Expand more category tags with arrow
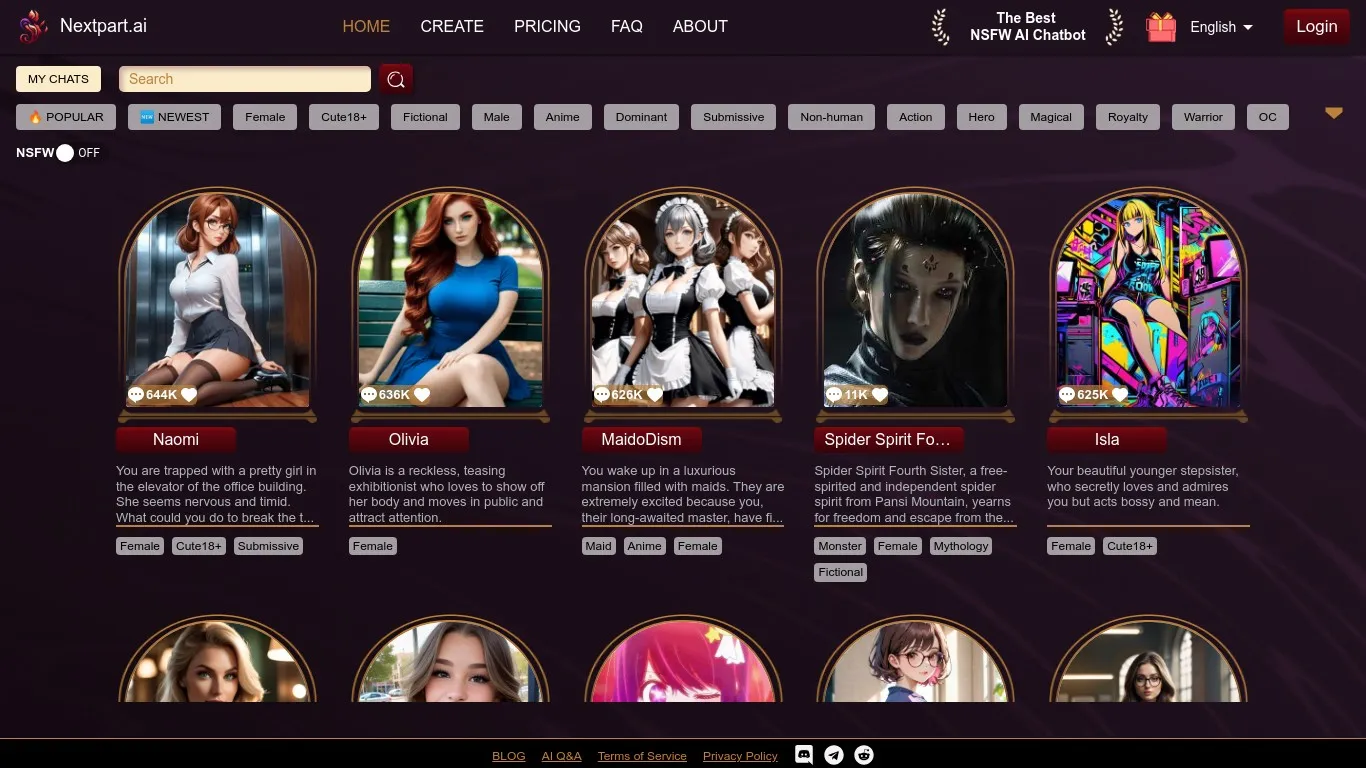The image size is (1366, 768). click(x=1333, y=114)
